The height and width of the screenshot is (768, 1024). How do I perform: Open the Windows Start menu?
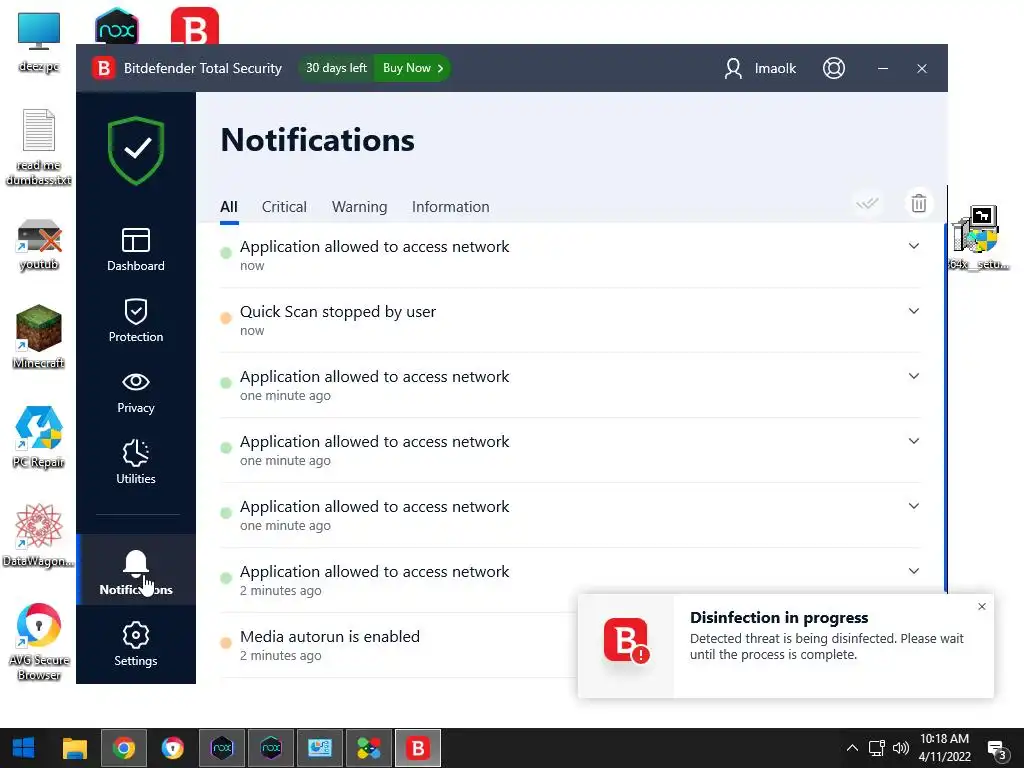pos(24,748)
